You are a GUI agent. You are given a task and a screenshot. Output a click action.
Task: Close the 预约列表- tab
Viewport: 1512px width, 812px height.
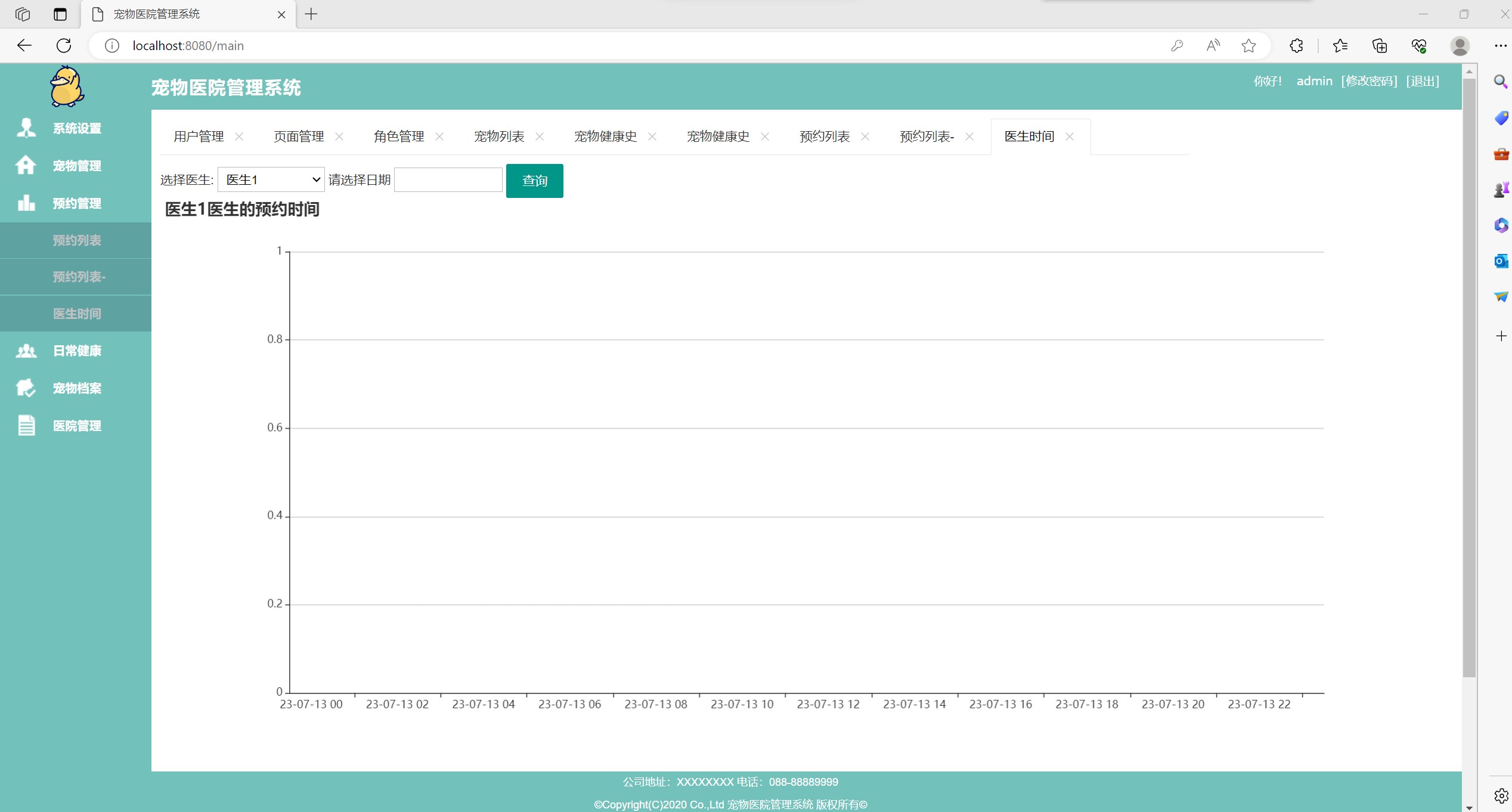(x=969, y=137)
